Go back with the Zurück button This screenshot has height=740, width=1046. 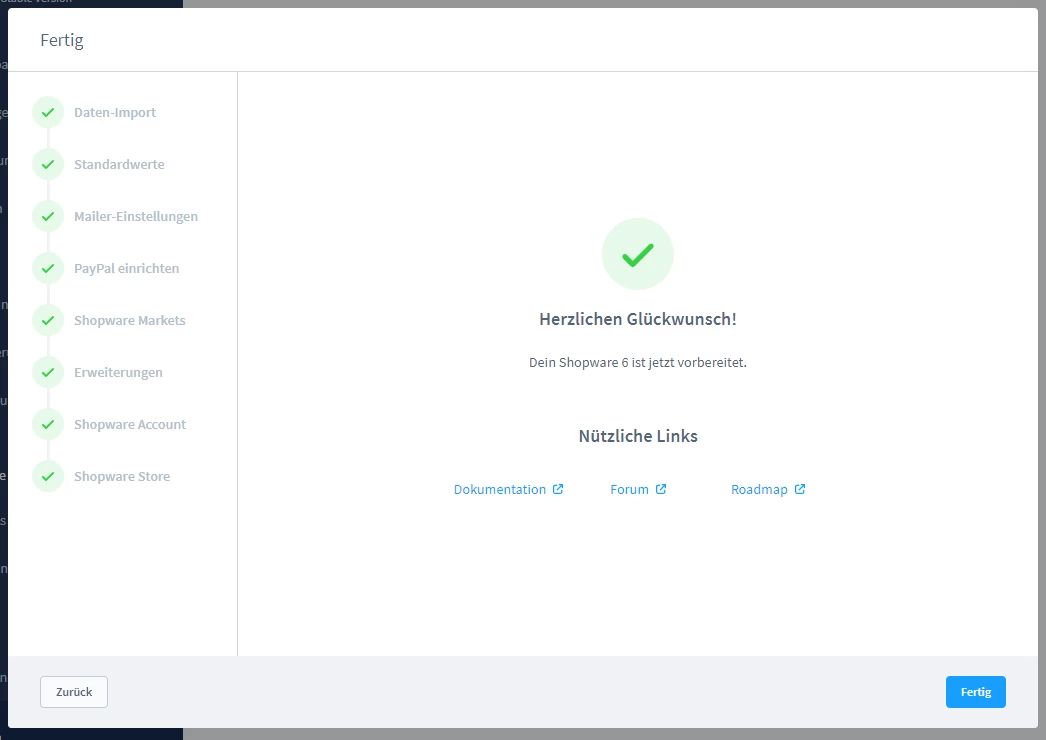click(74, 692)
